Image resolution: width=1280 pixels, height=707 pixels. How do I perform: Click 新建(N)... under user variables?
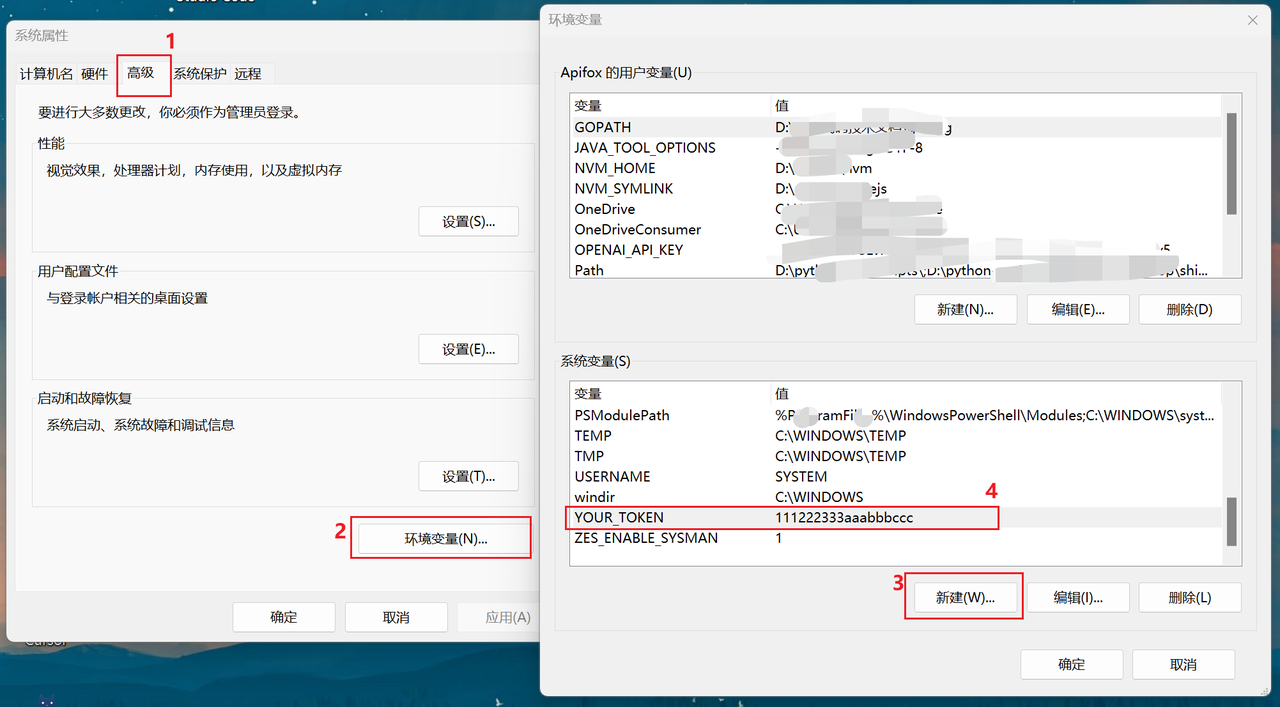click(x=965, y=309)
